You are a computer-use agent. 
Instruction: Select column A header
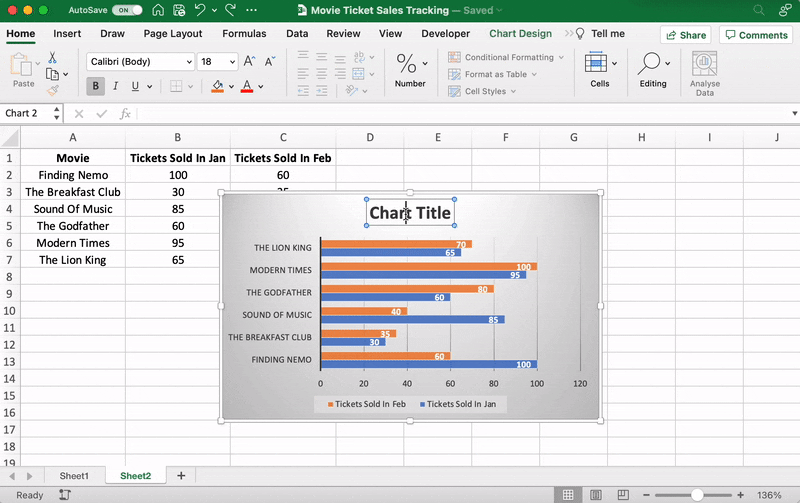coord(73,137)
